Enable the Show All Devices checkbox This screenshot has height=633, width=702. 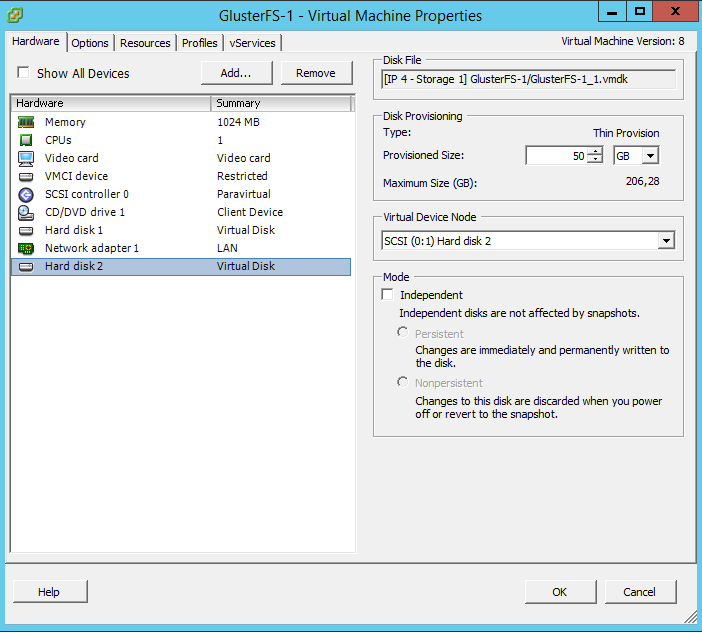23,72
